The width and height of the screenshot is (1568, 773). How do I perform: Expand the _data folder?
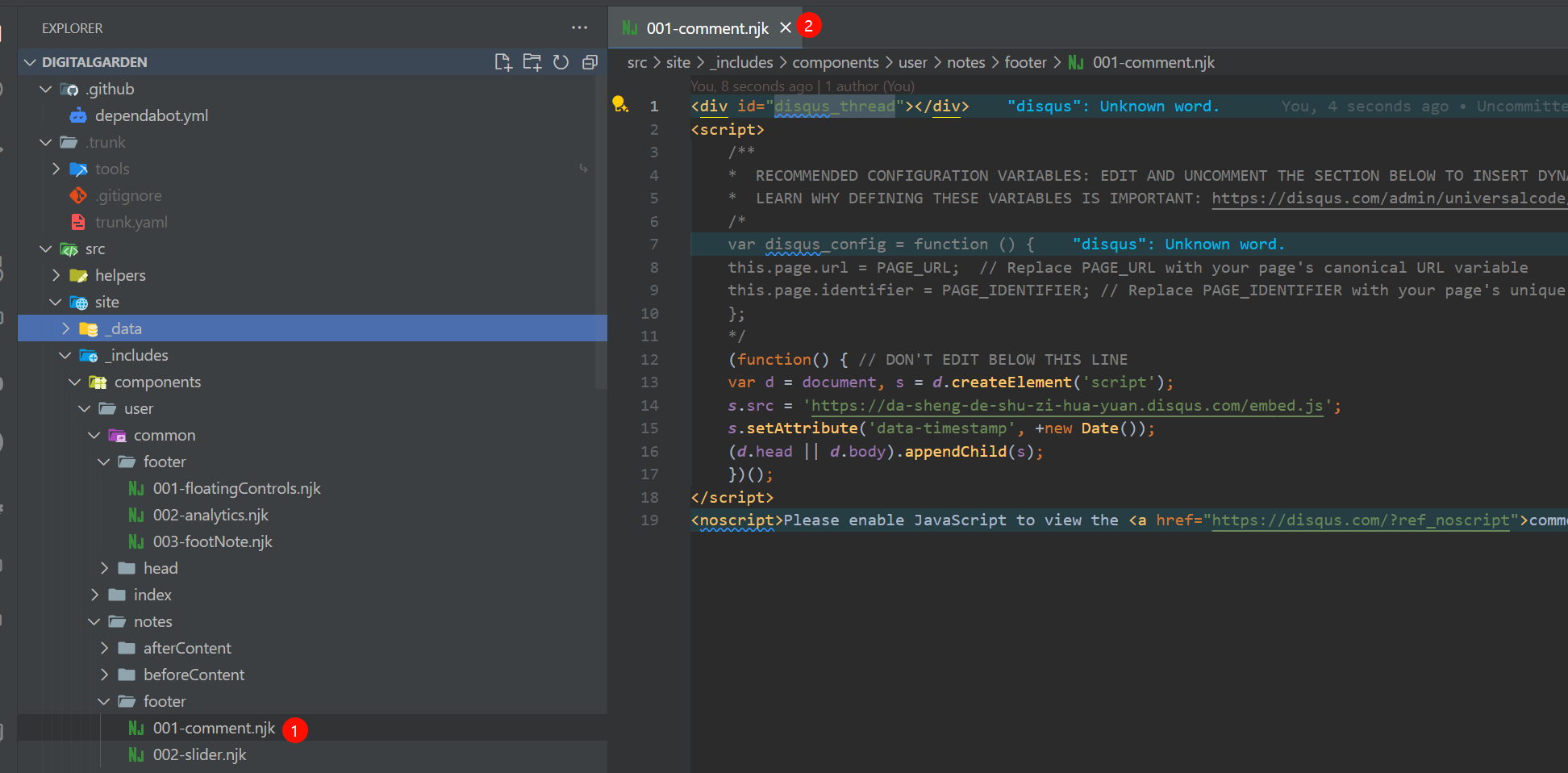pos(65,328)
